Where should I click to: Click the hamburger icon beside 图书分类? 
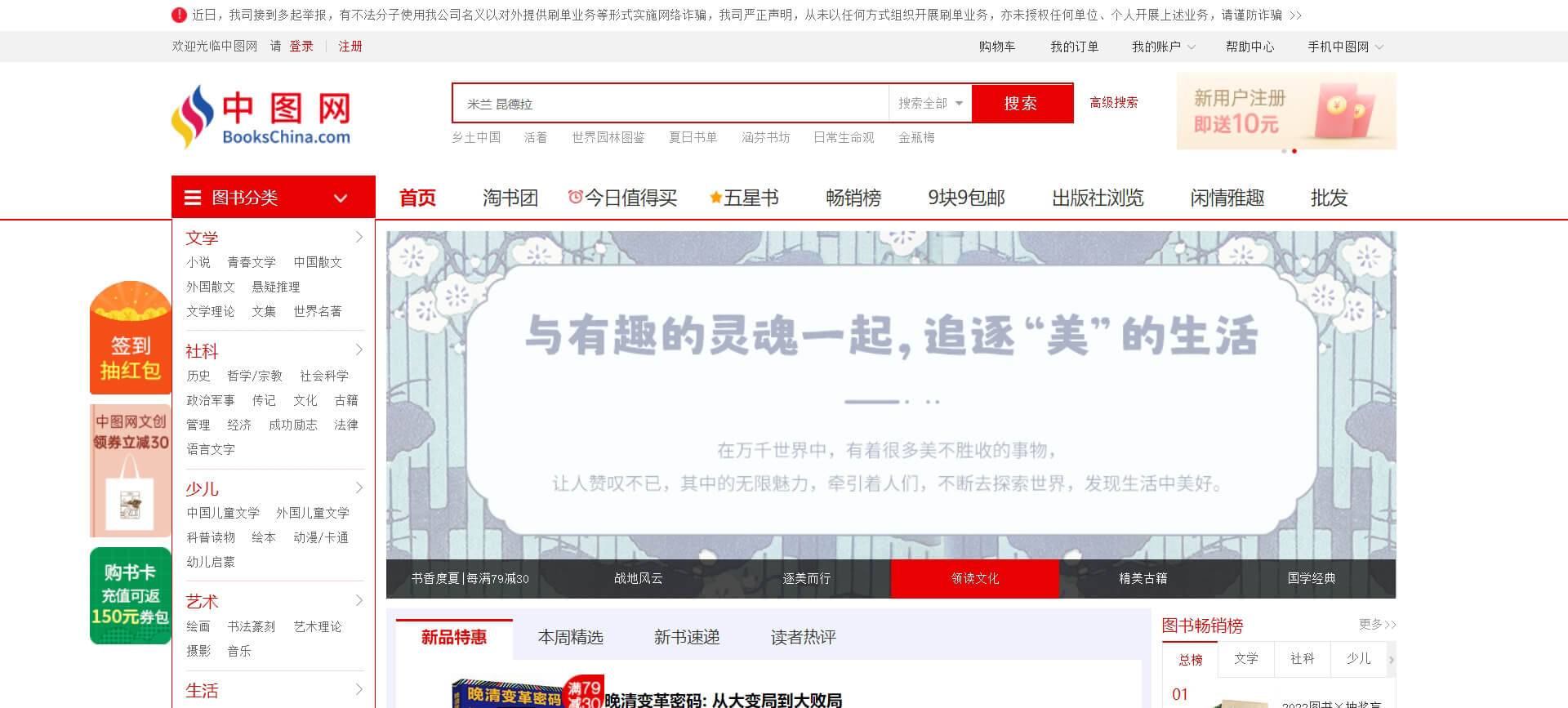pyautogui.click(x=193, y=198)
